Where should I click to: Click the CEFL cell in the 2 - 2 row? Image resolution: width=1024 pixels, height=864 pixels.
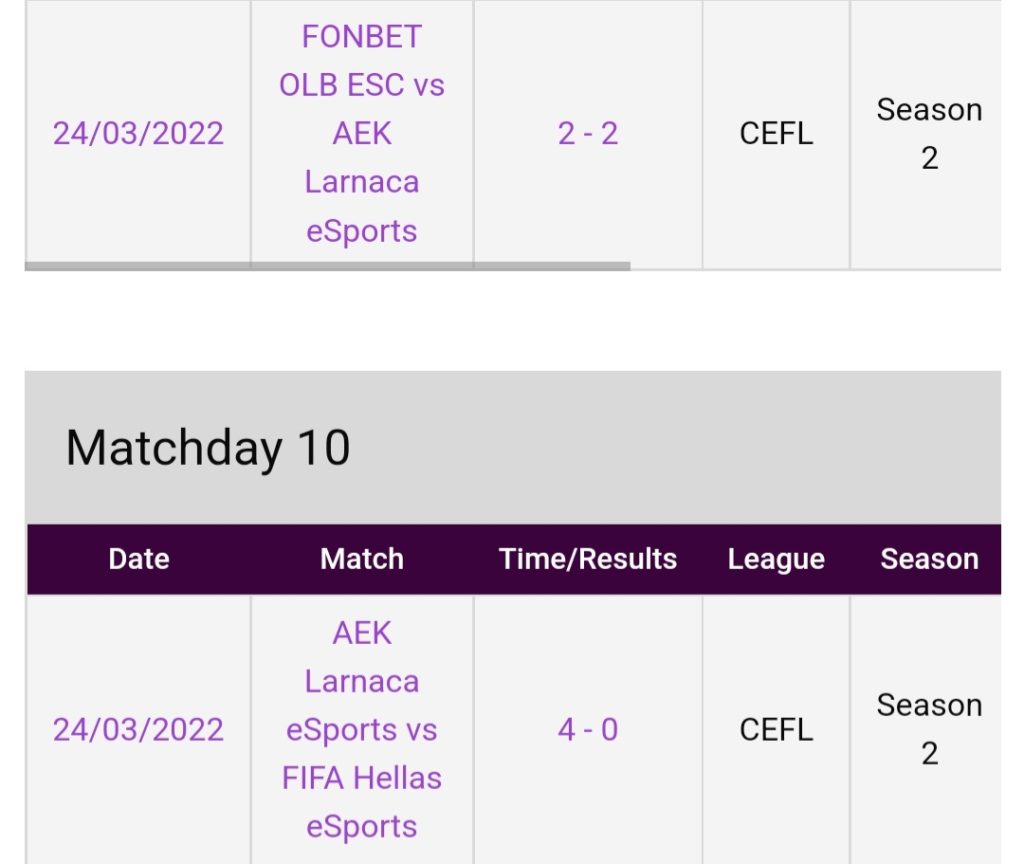click(x=776, y=133)
